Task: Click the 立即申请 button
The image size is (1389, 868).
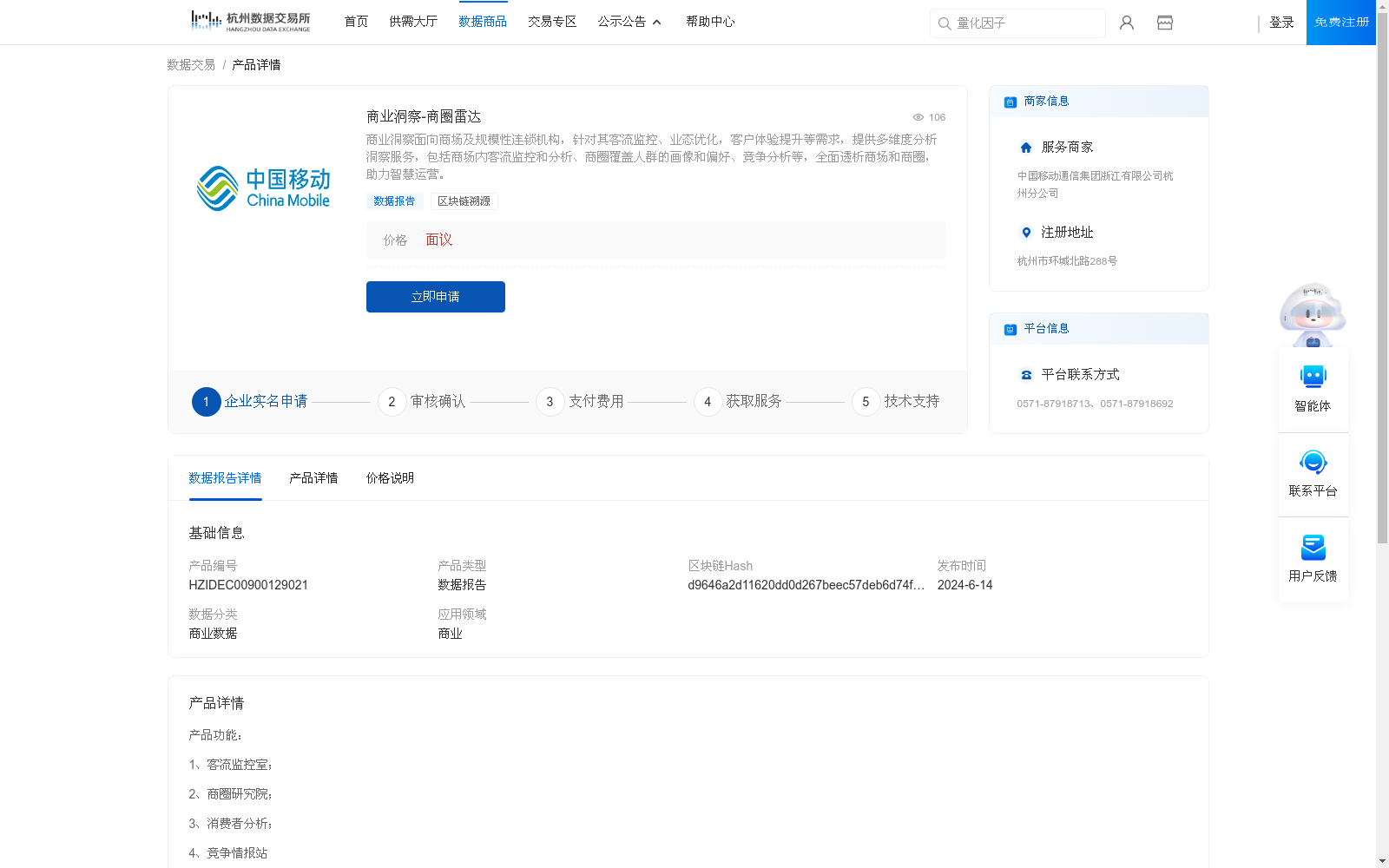Action: pos(436,297)
